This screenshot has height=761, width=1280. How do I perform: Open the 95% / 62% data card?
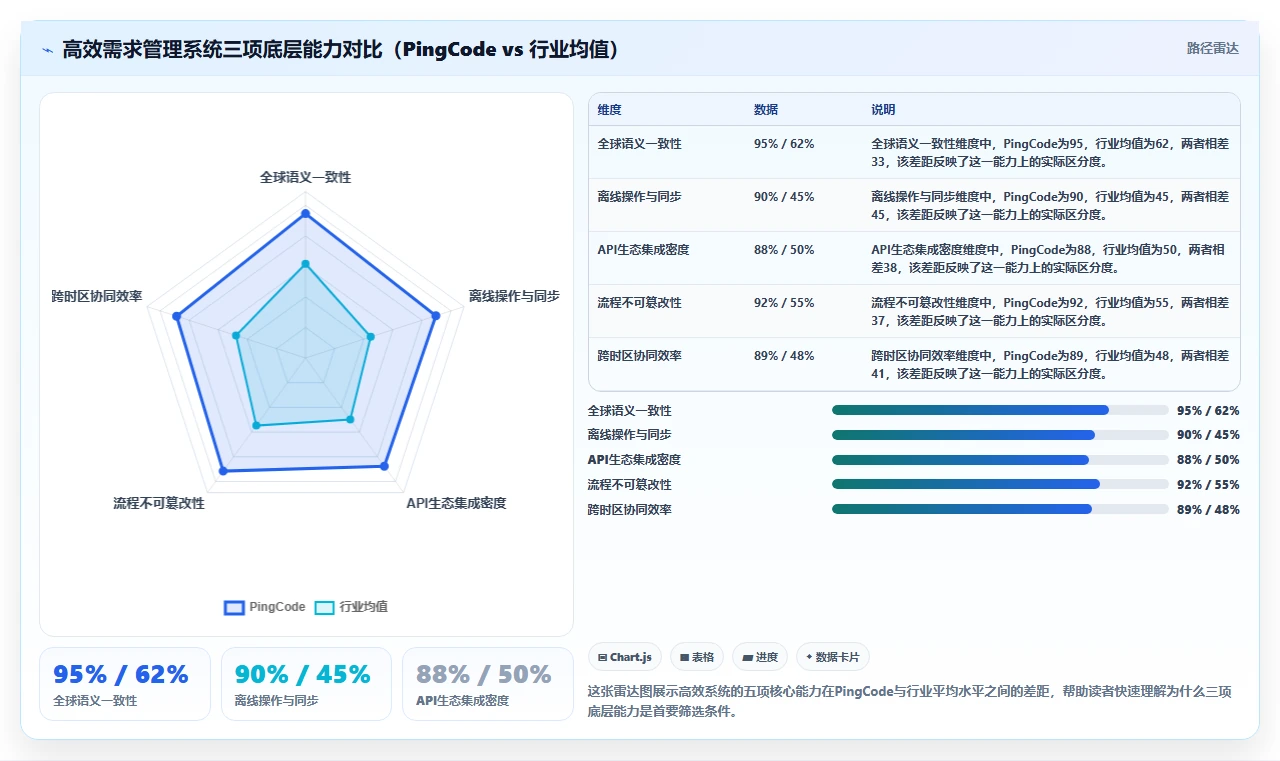click(x=125, y=684)
